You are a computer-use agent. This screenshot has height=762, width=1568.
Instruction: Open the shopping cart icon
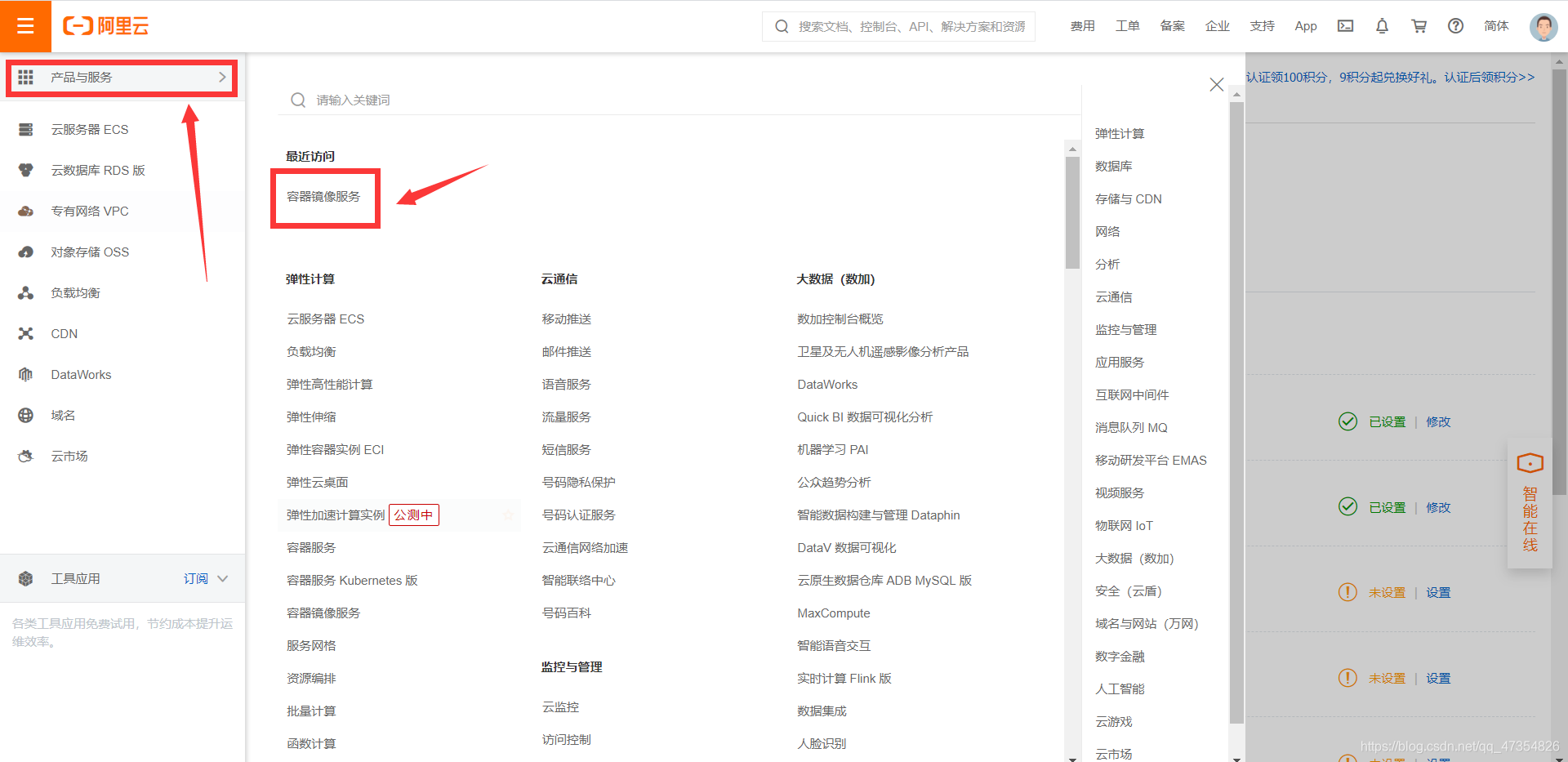tap(1419, 26)
